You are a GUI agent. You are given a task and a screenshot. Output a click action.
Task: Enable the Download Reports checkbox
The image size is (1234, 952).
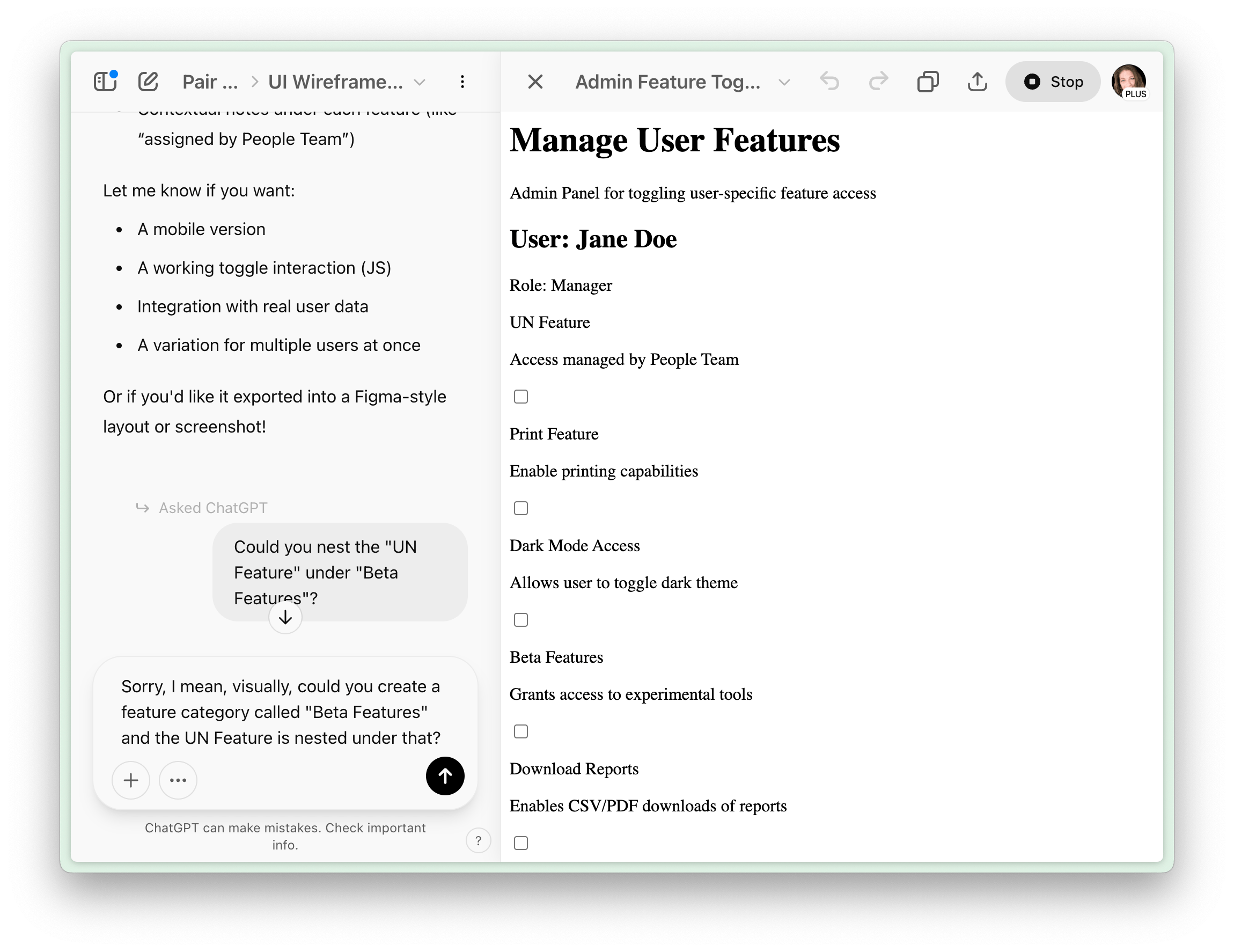[x=521, y=843]
